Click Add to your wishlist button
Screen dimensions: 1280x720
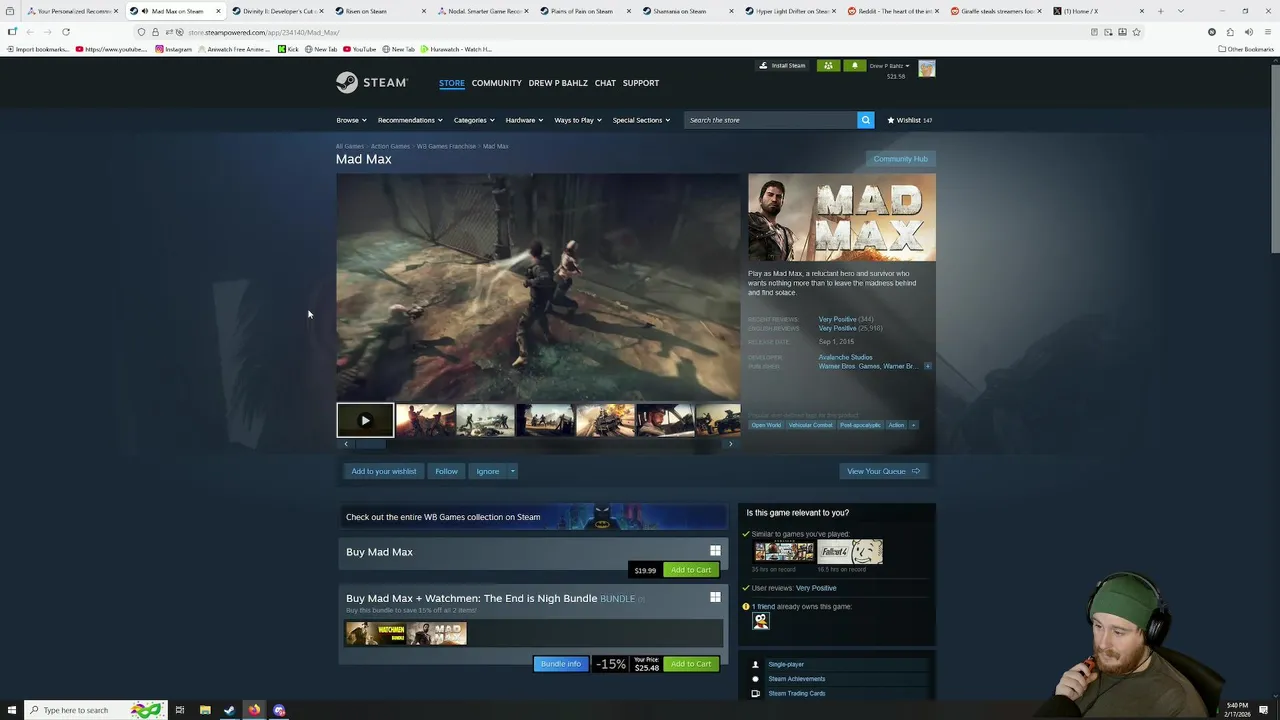[x=384, y=471]
